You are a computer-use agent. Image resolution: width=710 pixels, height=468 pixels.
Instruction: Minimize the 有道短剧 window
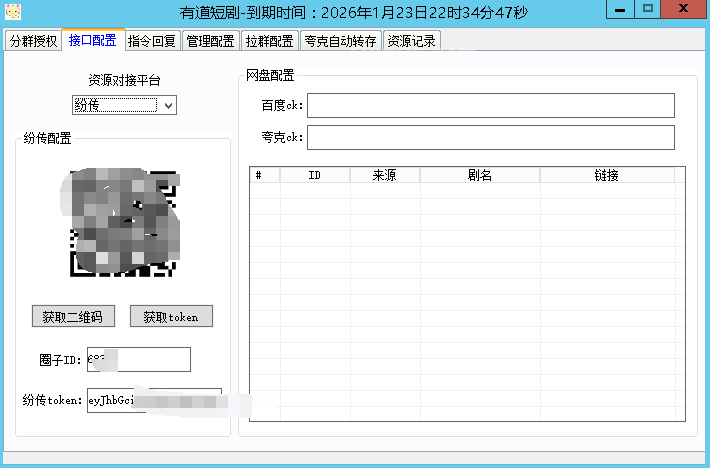click(620, 10)
